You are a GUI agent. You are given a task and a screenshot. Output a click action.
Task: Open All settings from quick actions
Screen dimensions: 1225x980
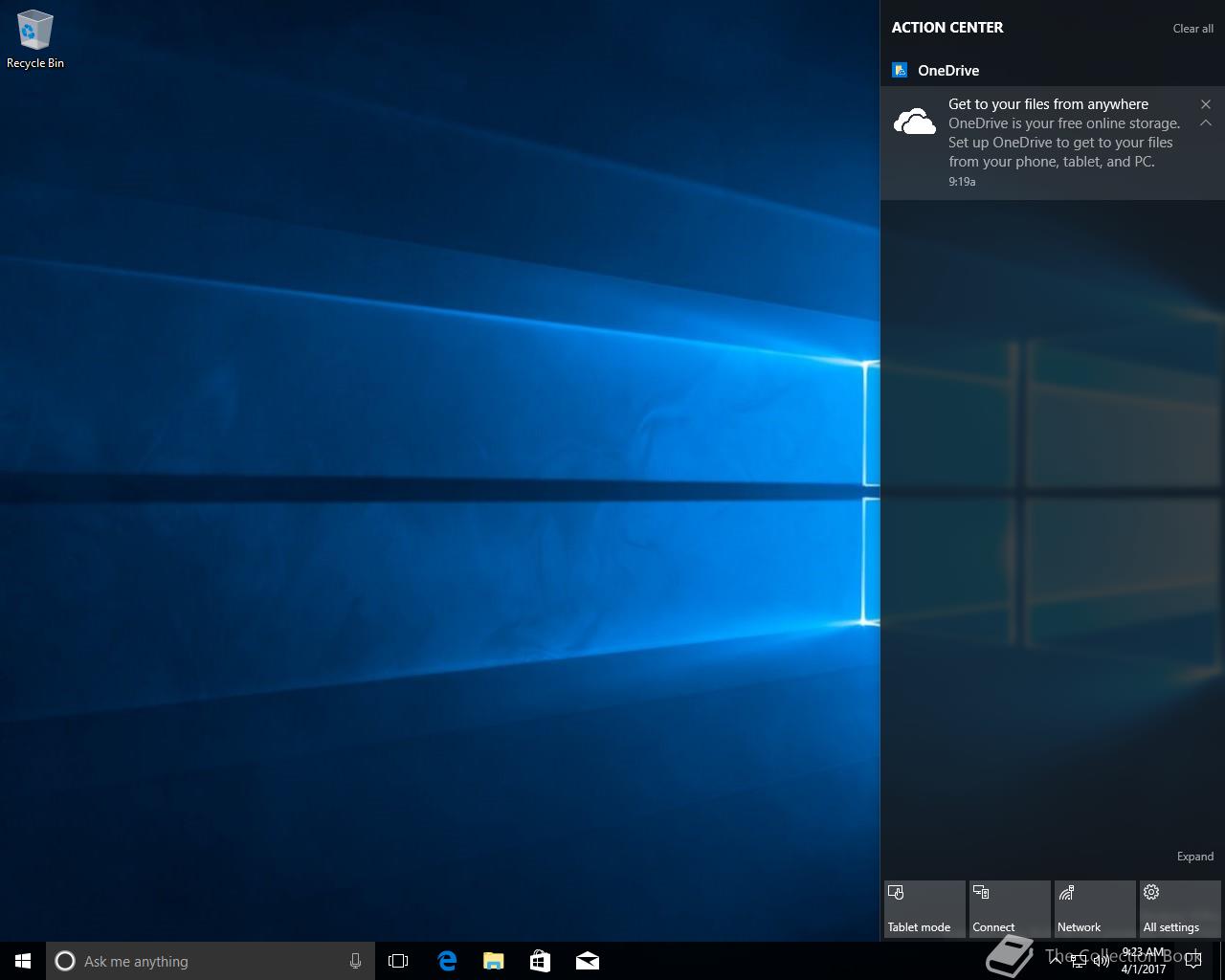(1179, 909)
